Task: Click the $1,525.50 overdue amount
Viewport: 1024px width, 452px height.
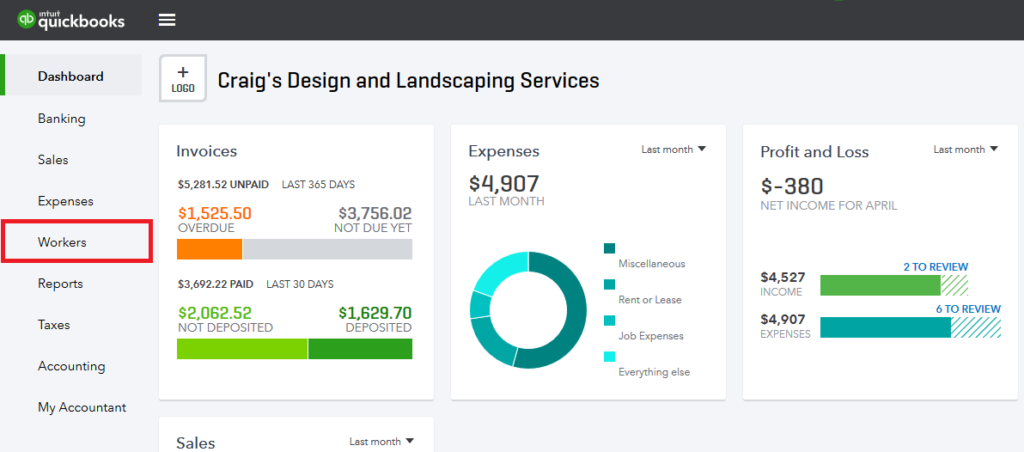Action: (x=214, y=214)
